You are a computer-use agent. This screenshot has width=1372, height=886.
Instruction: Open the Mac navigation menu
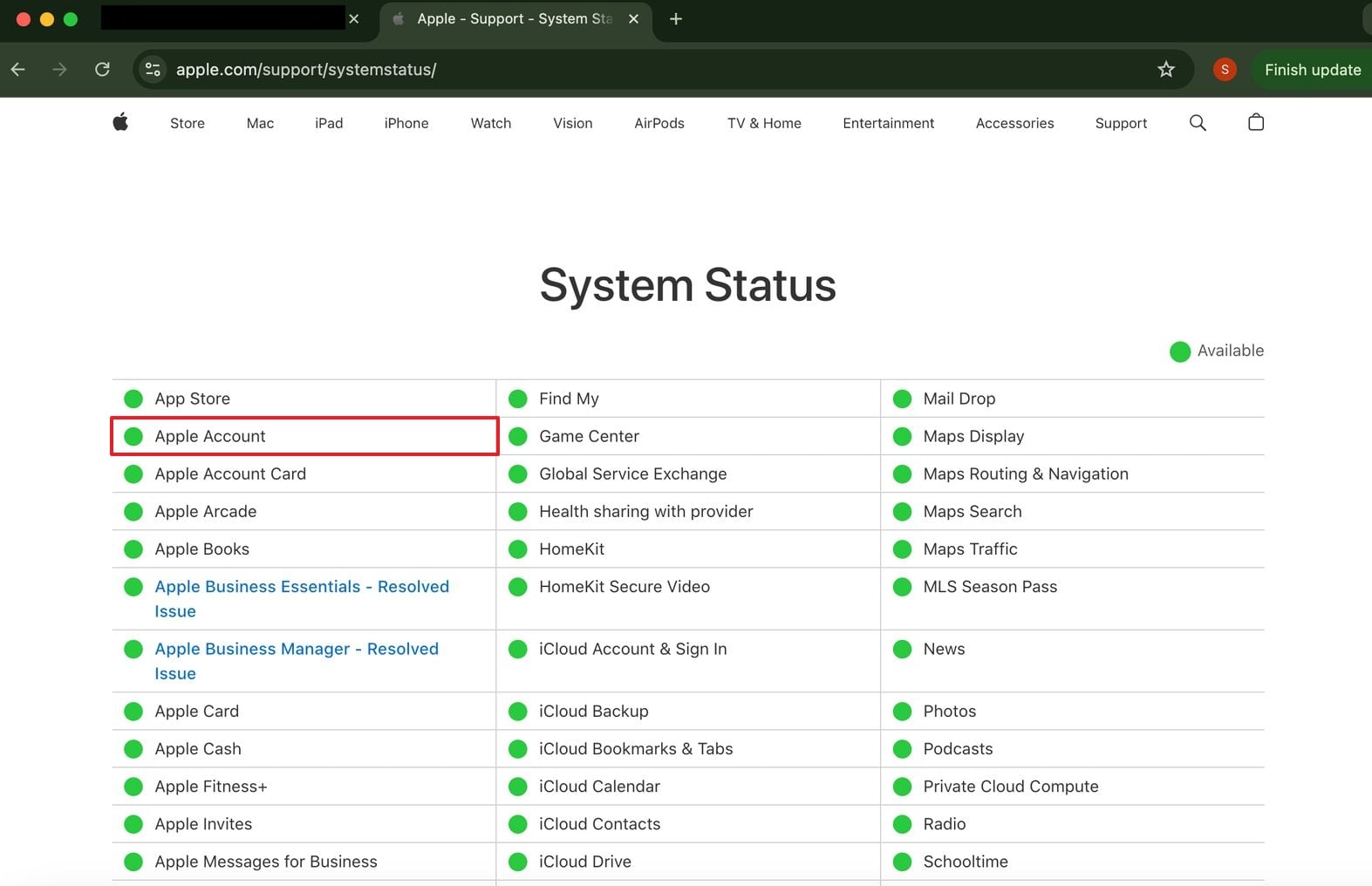(x=260, y=124)
